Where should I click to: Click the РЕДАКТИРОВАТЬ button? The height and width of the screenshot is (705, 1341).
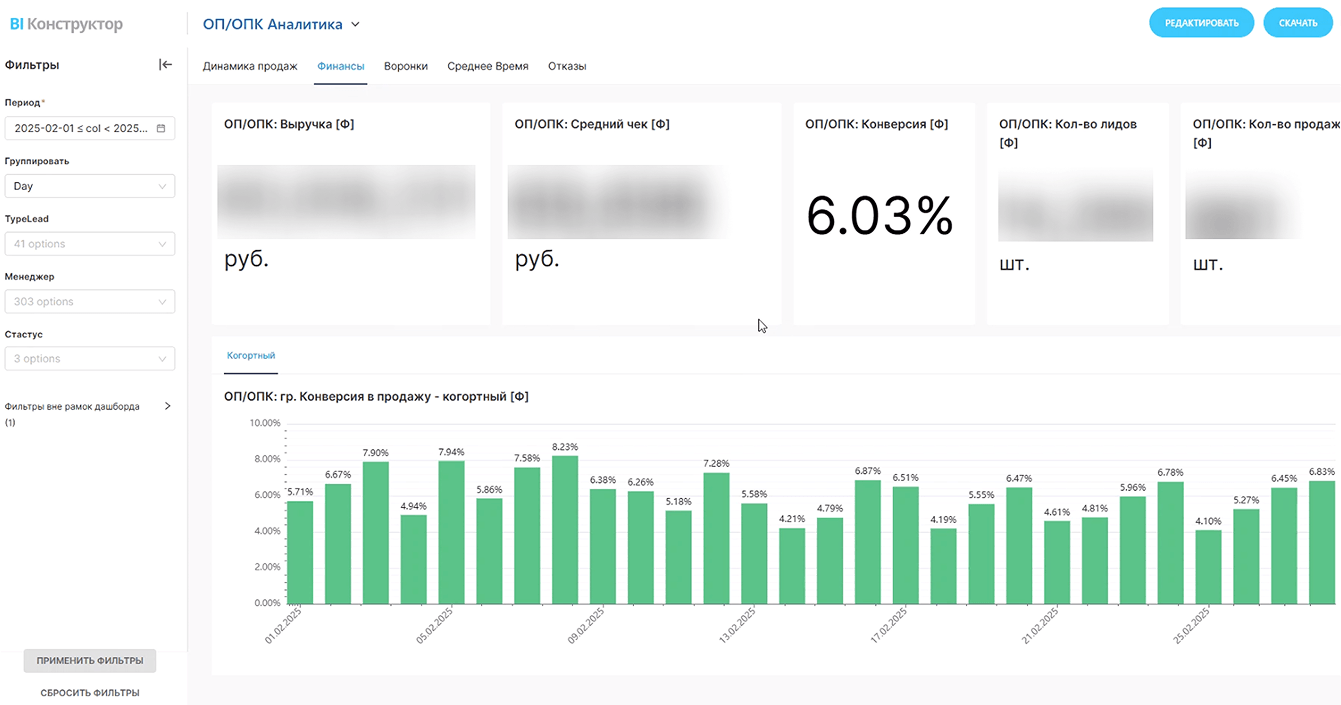(1201, 23)
